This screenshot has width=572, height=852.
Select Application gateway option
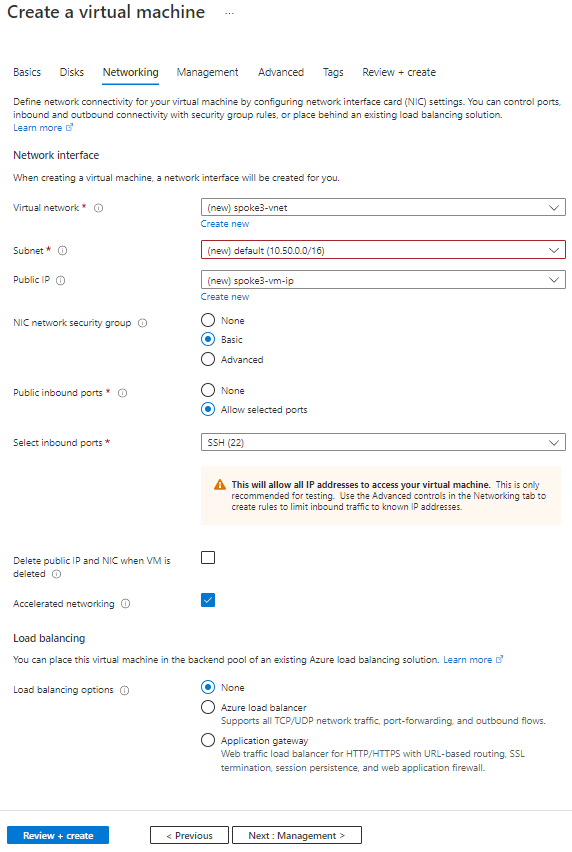(208, 740)
